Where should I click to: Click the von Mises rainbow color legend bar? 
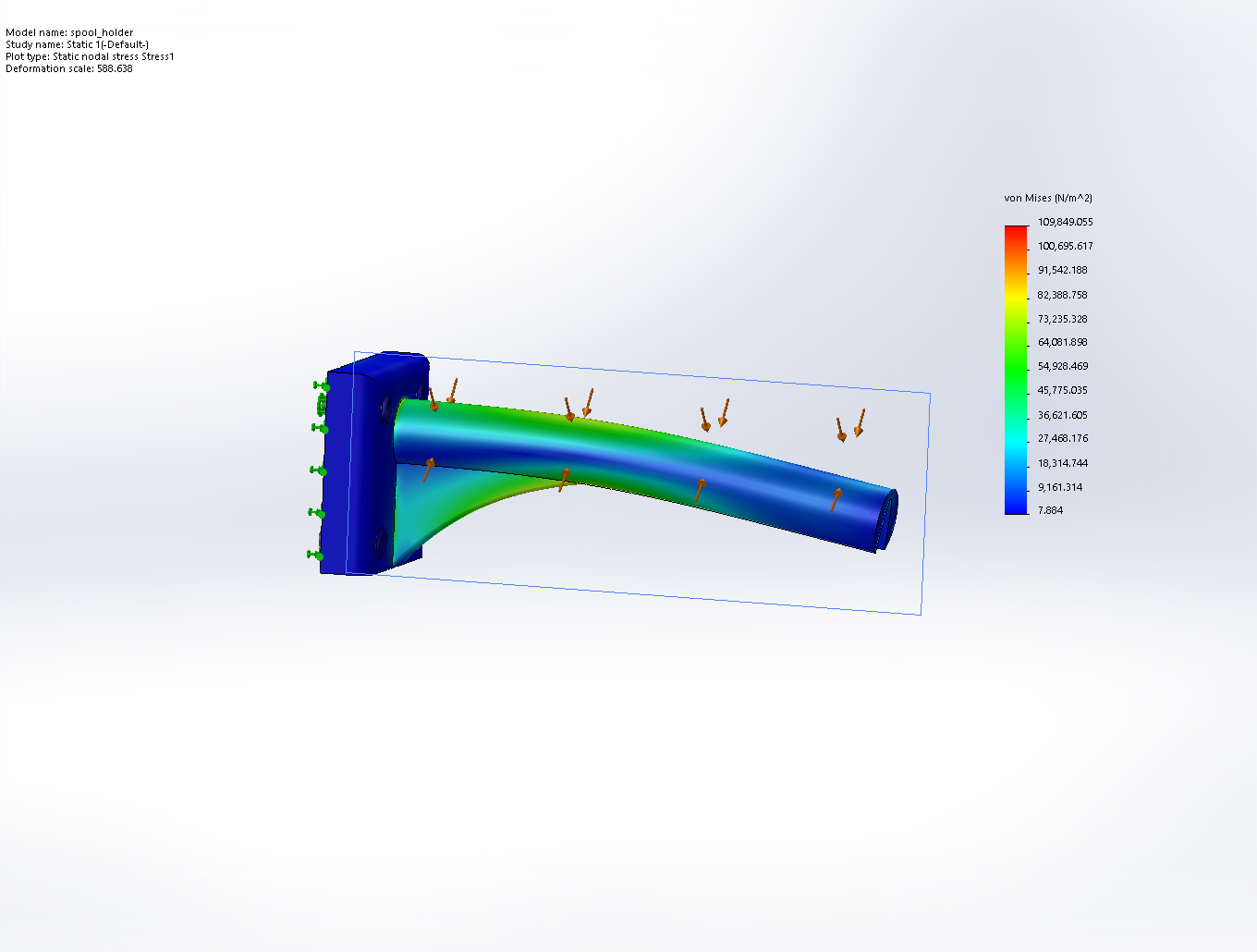pos(1016,370)
